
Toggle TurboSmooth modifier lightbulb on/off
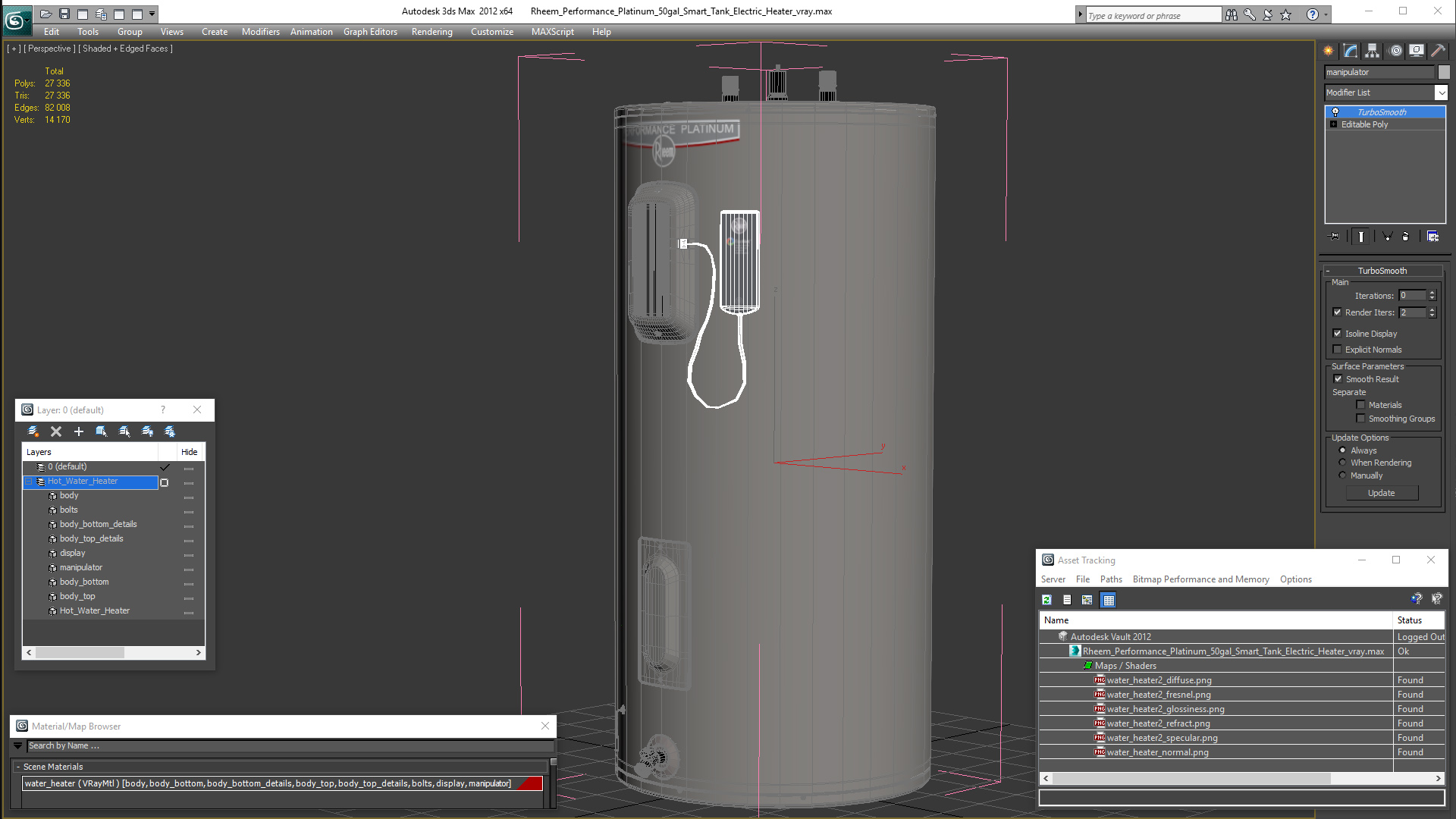pyautogui.click(x=1335, y=112)
